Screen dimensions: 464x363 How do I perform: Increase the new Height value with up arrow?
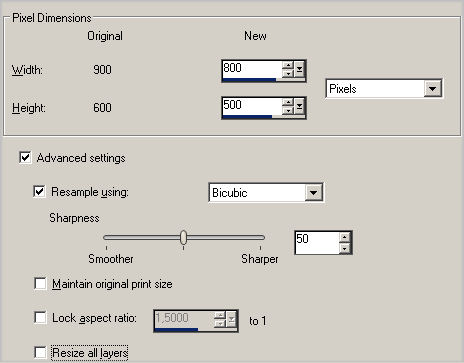click(x=288, y=102)
